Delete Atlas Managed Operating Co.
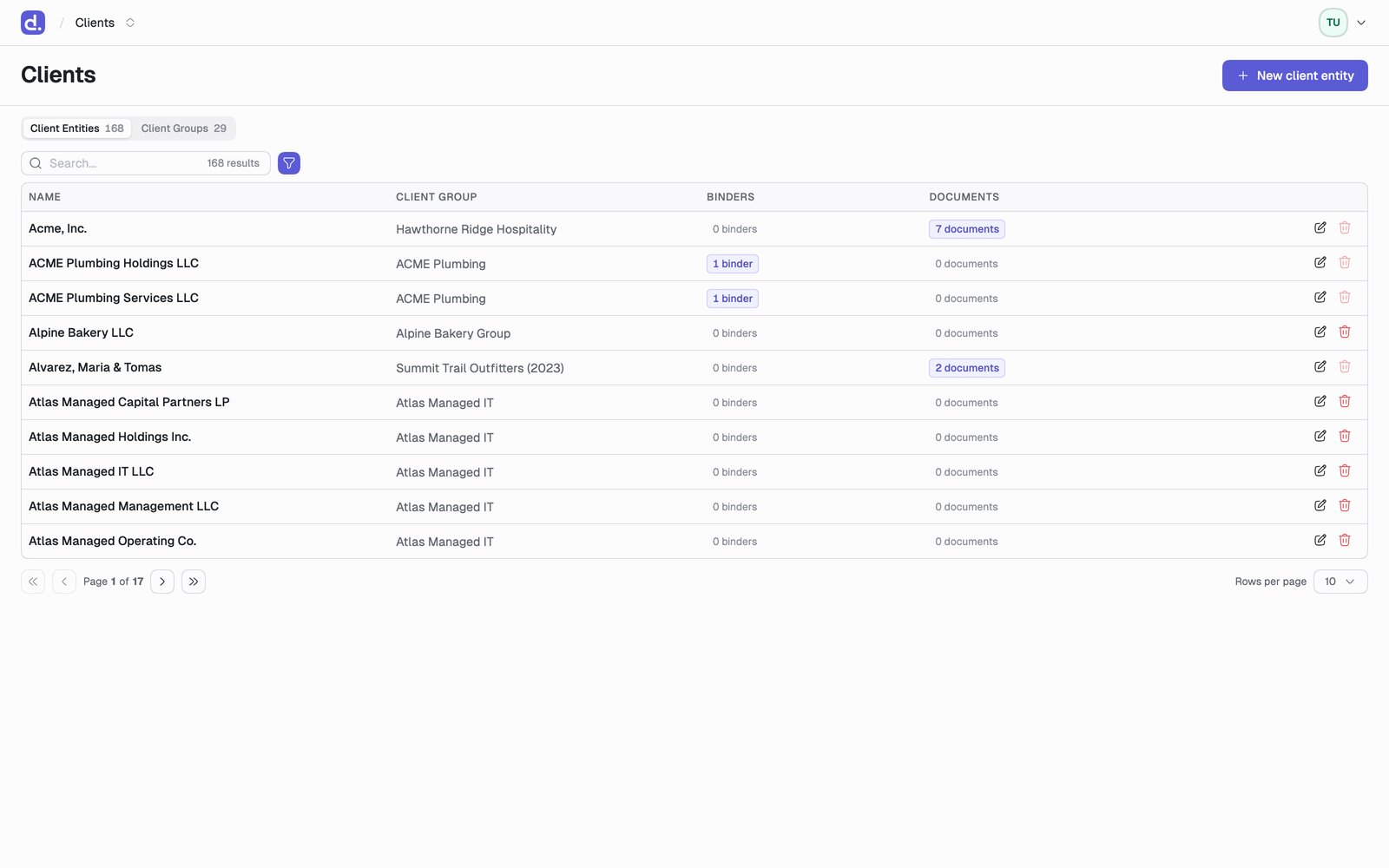The width and height of the screenshot is (1389, 868). [1345, 540]
